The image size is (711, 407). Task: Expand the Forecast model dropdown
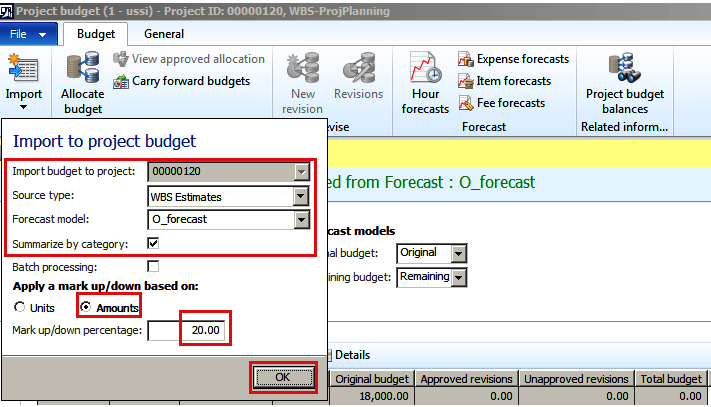click(302, 219)
